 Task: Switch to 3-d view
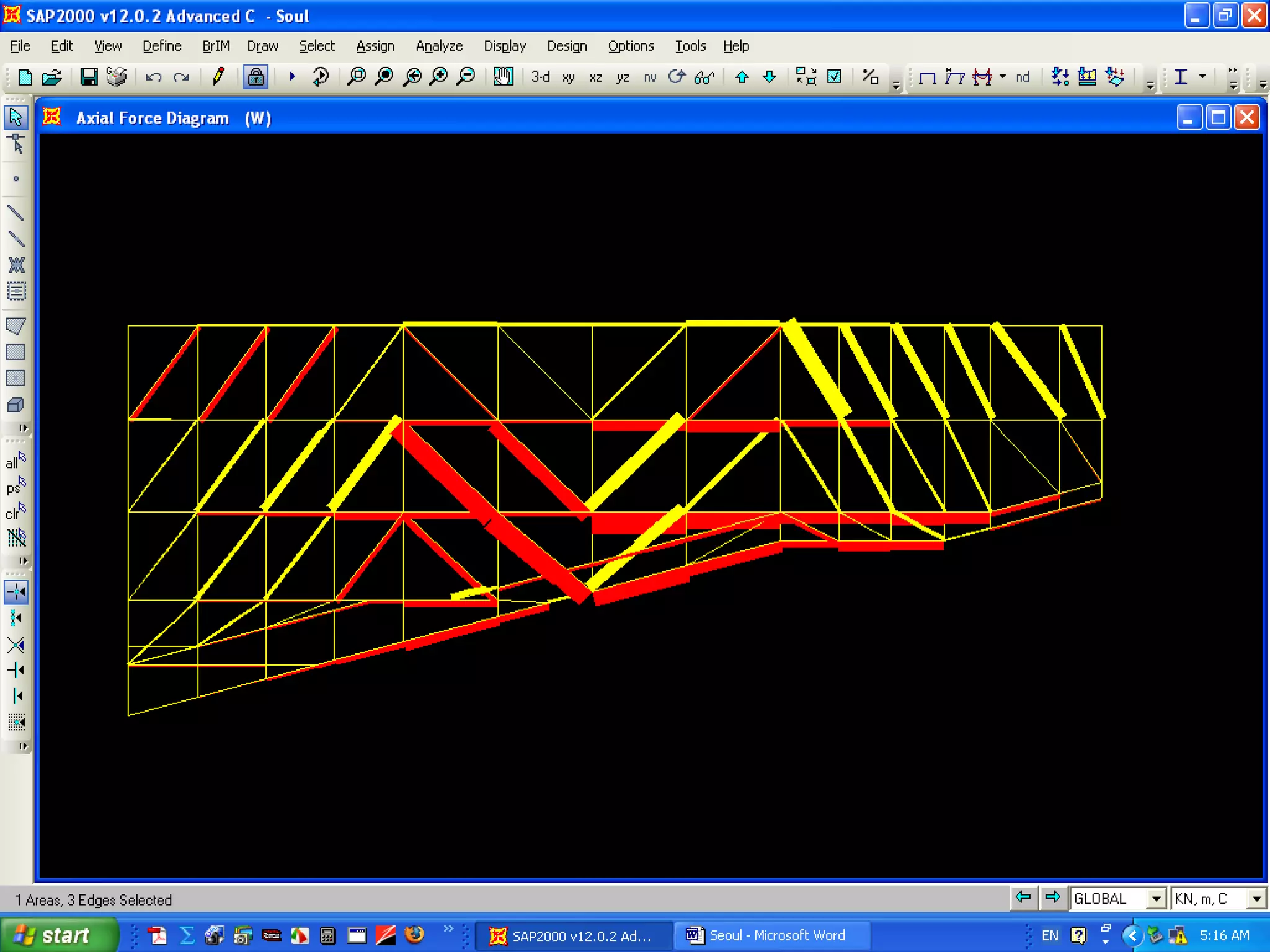pos(540,77)
